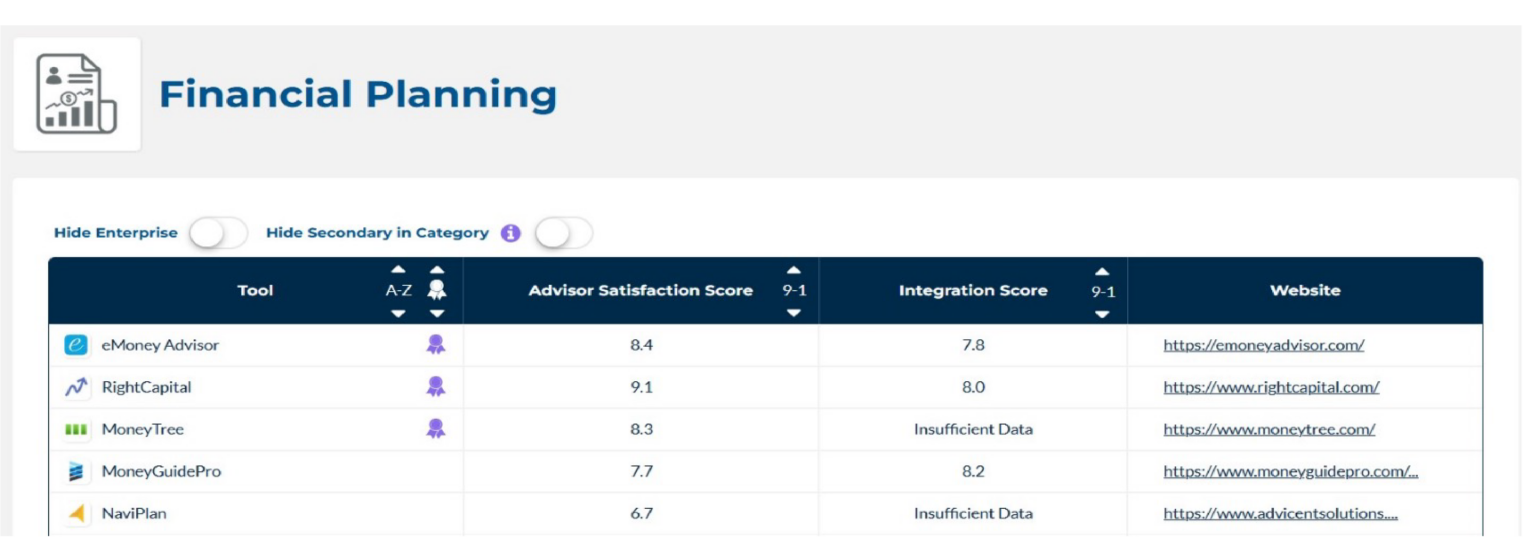
Task: Click the eMoney Advisor logo icon
Action: tap(76, 345)
